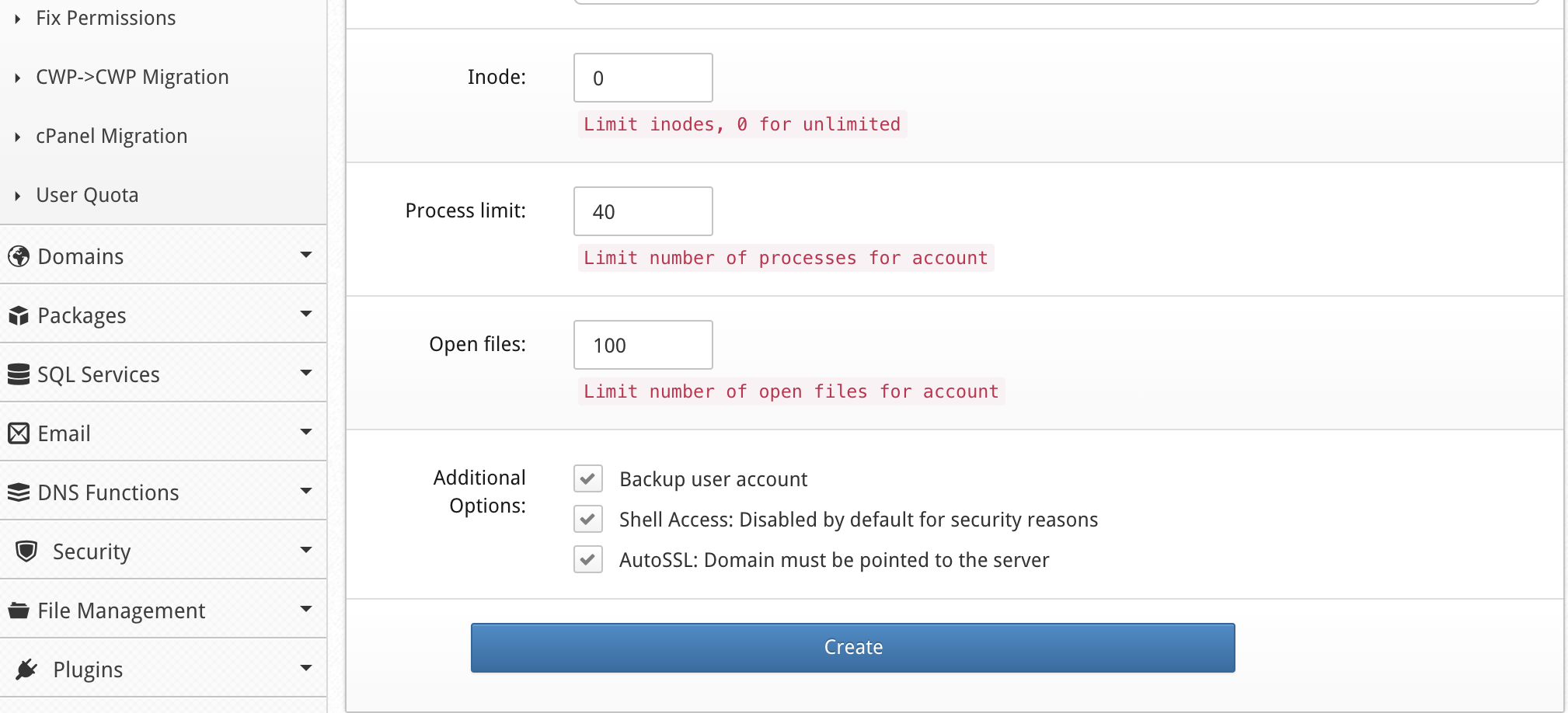The image size is (1568, 713).
Task: Expand the SQL Services menu arrow
Action: (x=306, y=373)
